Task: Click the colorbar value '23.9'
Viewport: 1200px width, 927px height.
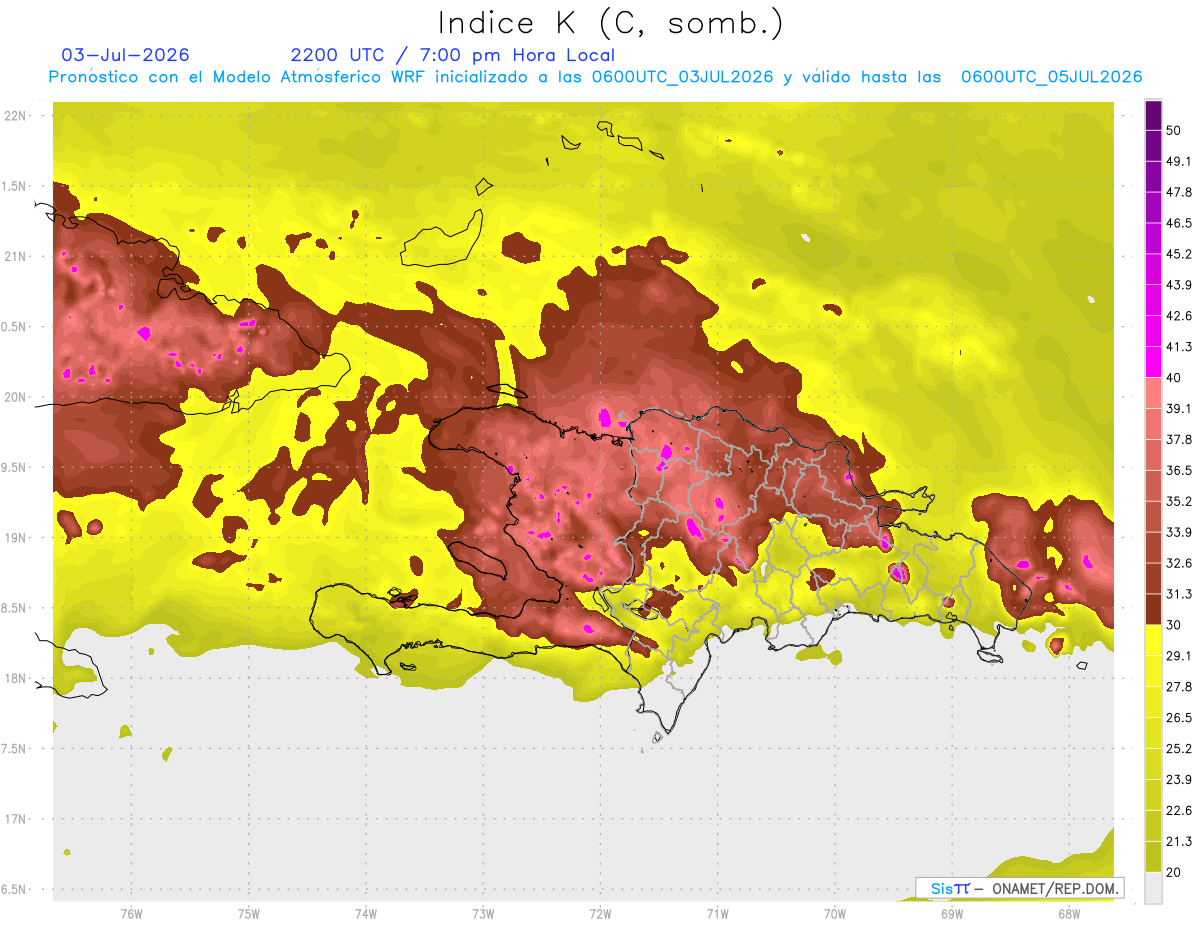Action: [1179, 780]
